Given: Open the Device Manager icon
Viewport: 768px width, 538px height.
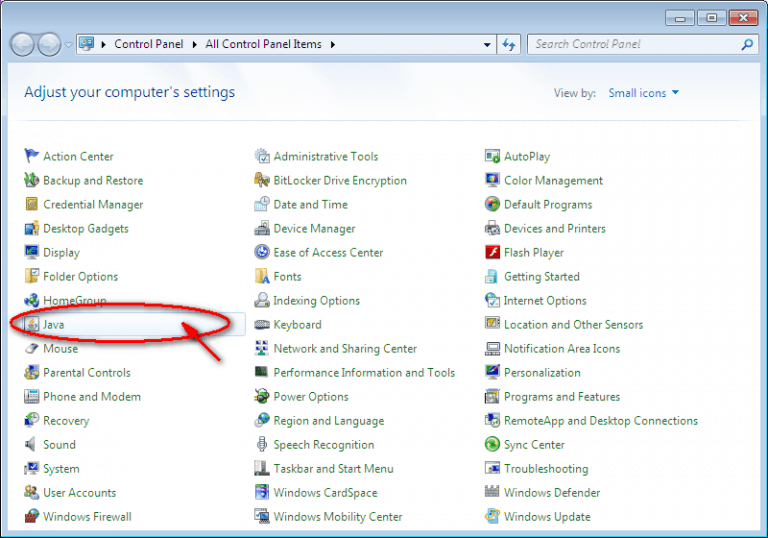Looking at the screenshot, I should coord(262,228).
